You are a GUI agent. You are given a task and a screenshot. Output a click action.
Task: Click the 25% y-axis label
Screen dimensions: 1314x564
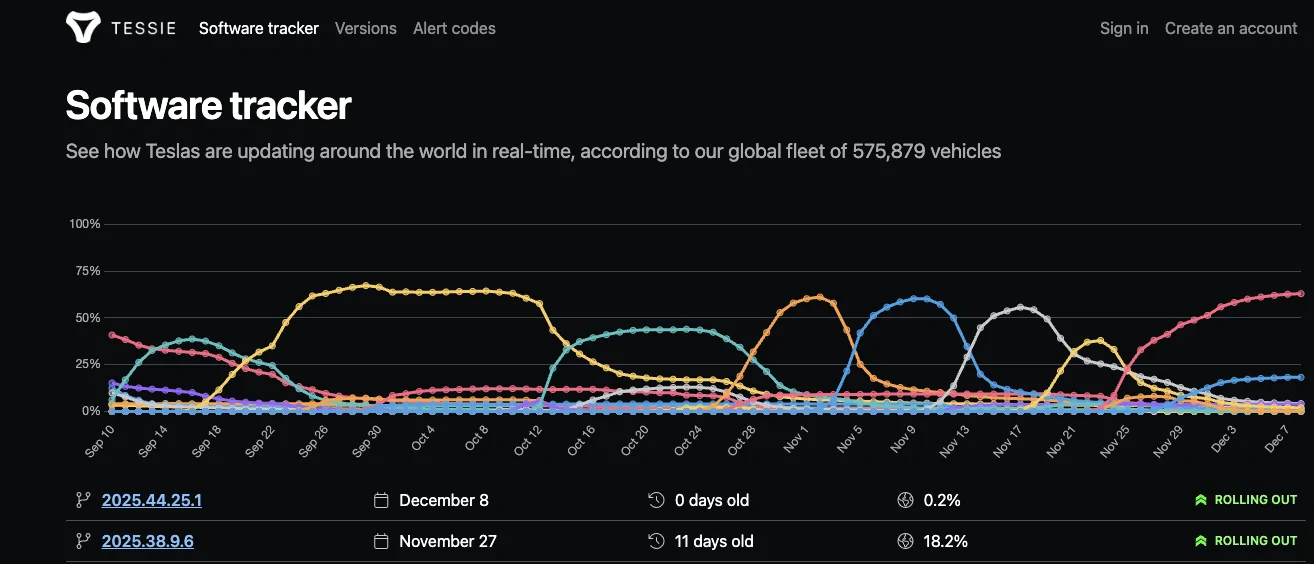[88, 364]
